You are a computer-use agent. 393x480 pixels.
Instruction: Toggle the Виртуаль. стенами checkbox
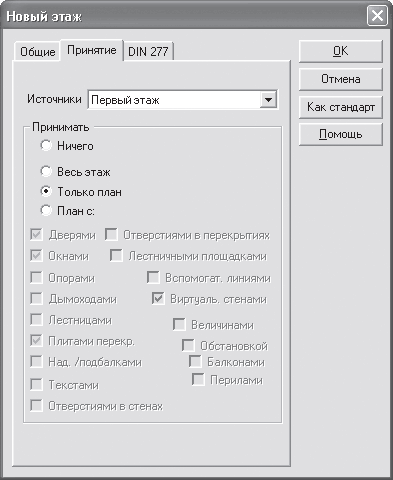(x=158, y=299)
